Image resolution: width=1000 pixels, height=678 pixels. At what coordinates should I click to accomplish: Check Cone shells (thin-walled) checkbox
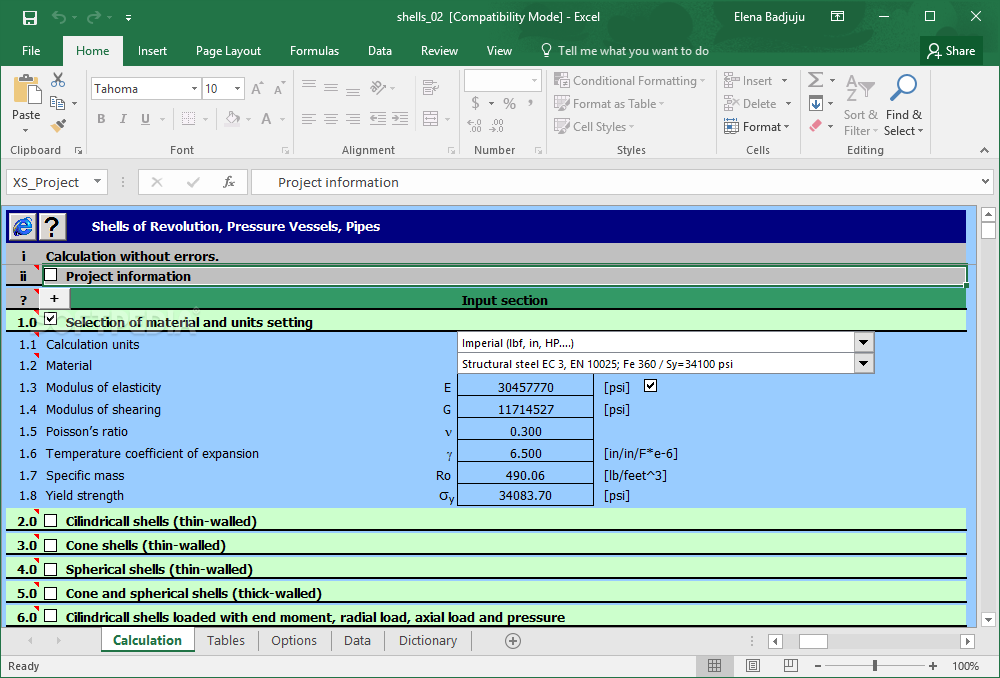point(51,545)
